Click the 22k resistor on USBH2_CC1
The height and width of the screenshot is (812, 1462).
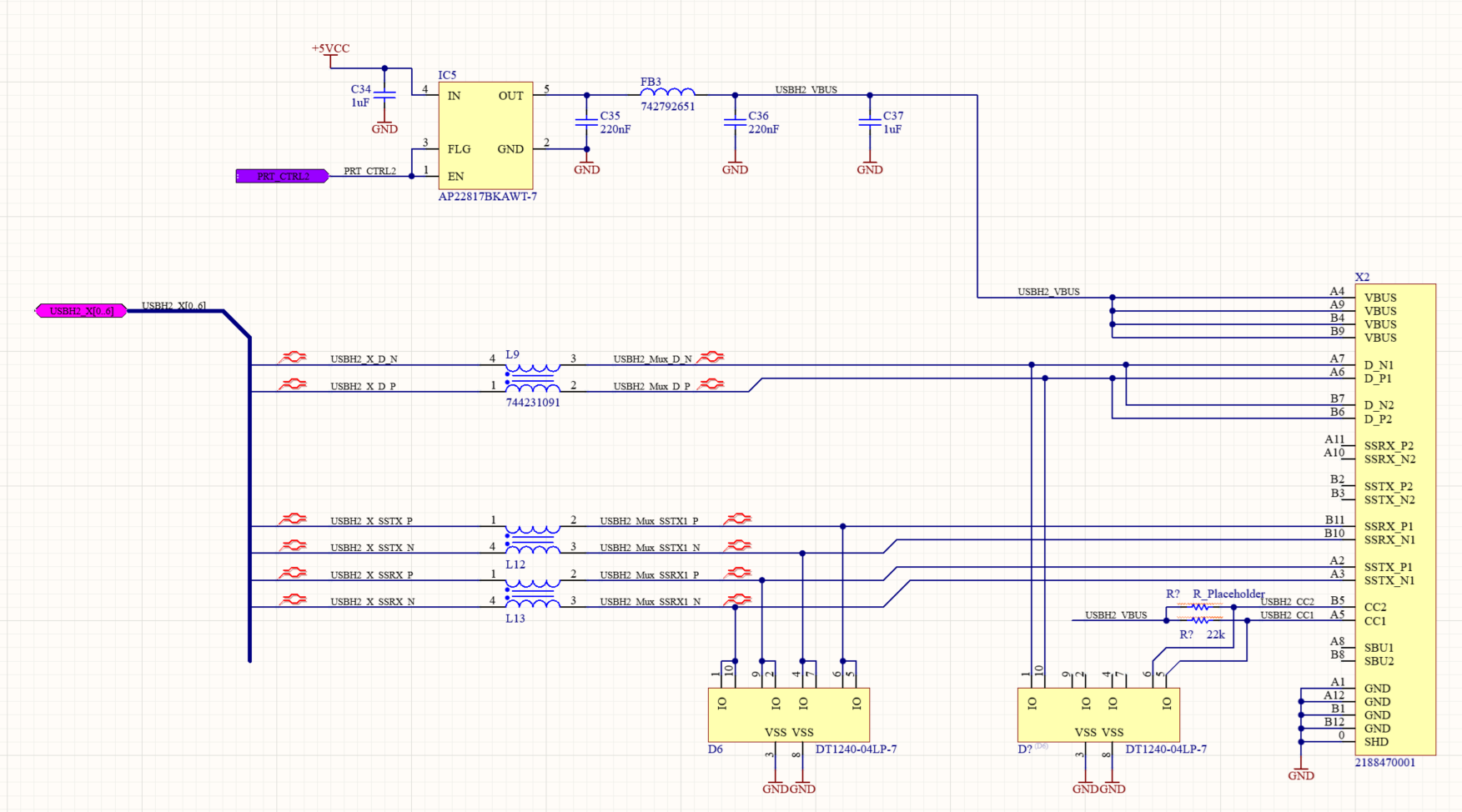point(1199,621)
